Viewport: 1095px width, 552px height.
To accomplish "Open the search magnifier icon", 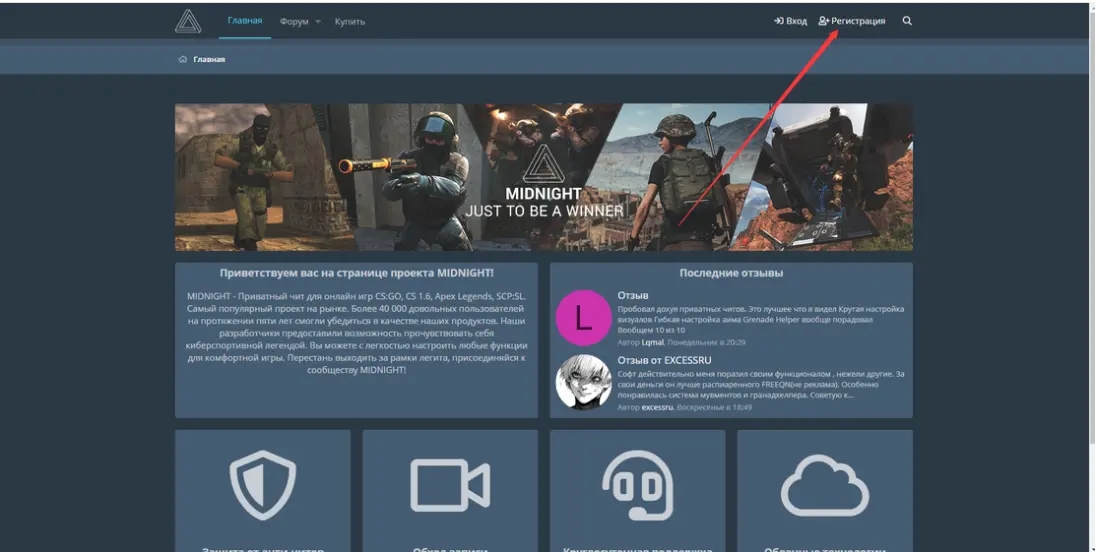I will (x=907, y=21).
